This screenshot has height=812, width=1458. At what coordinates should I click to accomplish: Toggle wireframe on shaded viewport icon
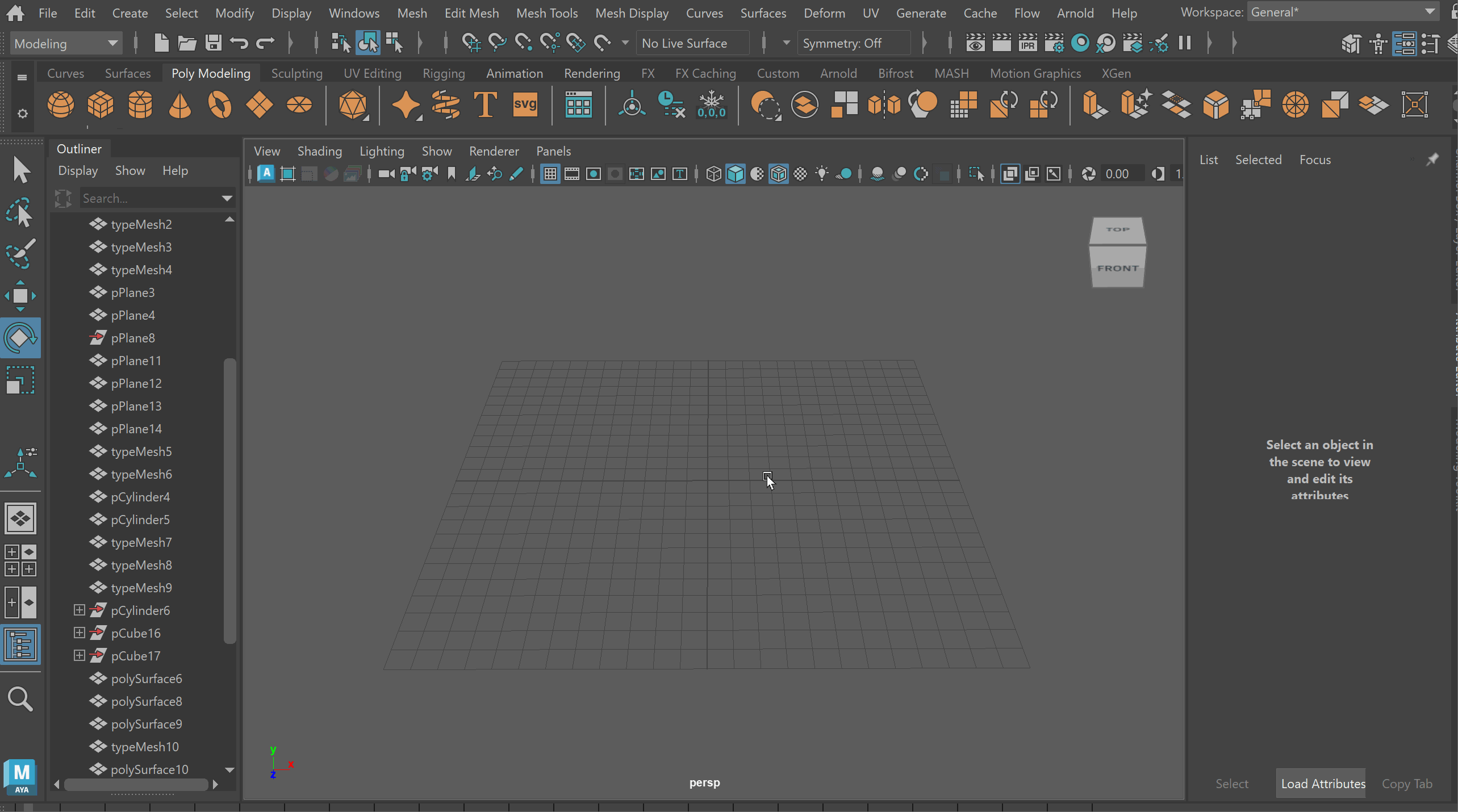coord(778,174)
